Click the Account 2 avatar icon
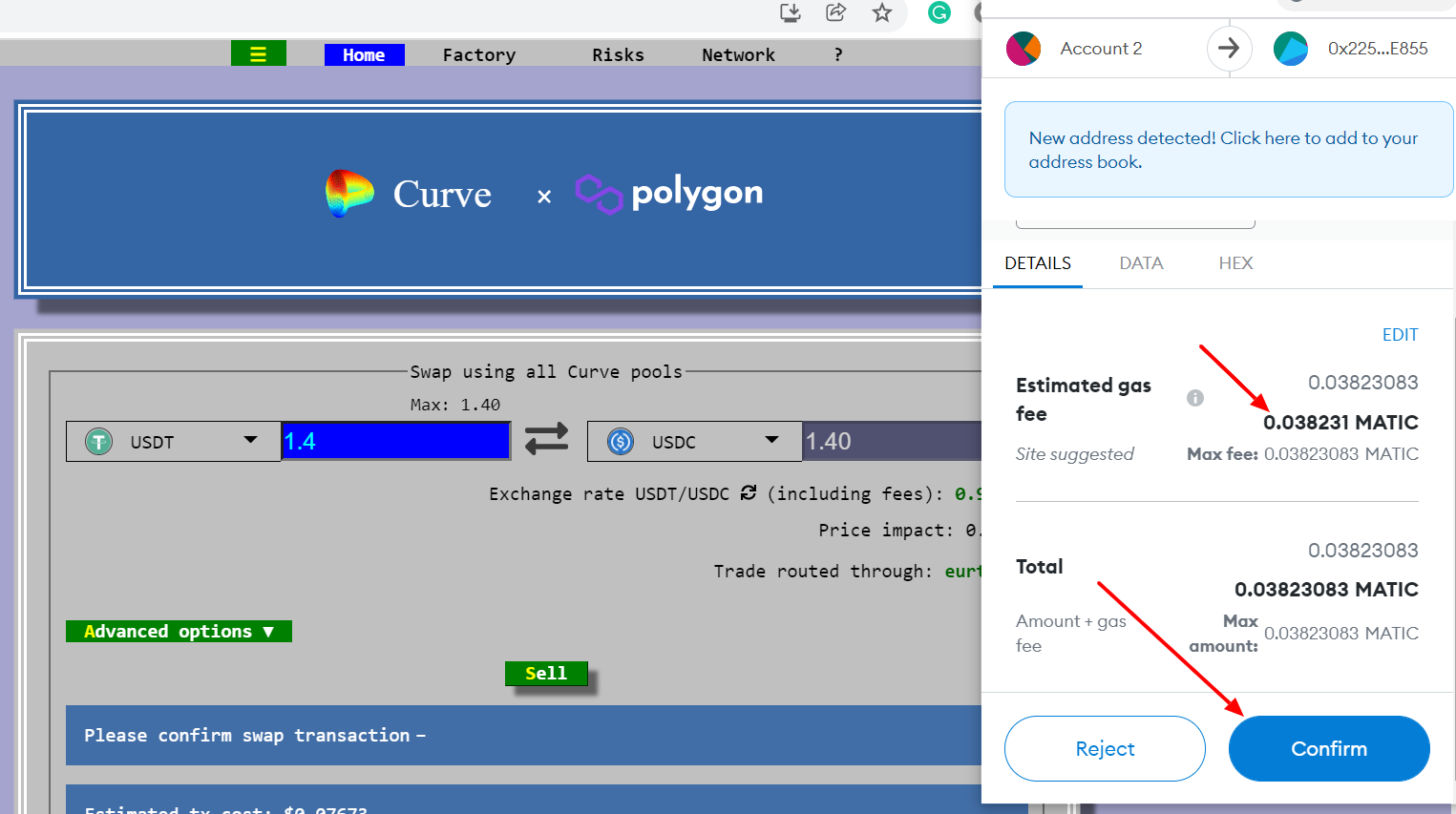 1023,48
